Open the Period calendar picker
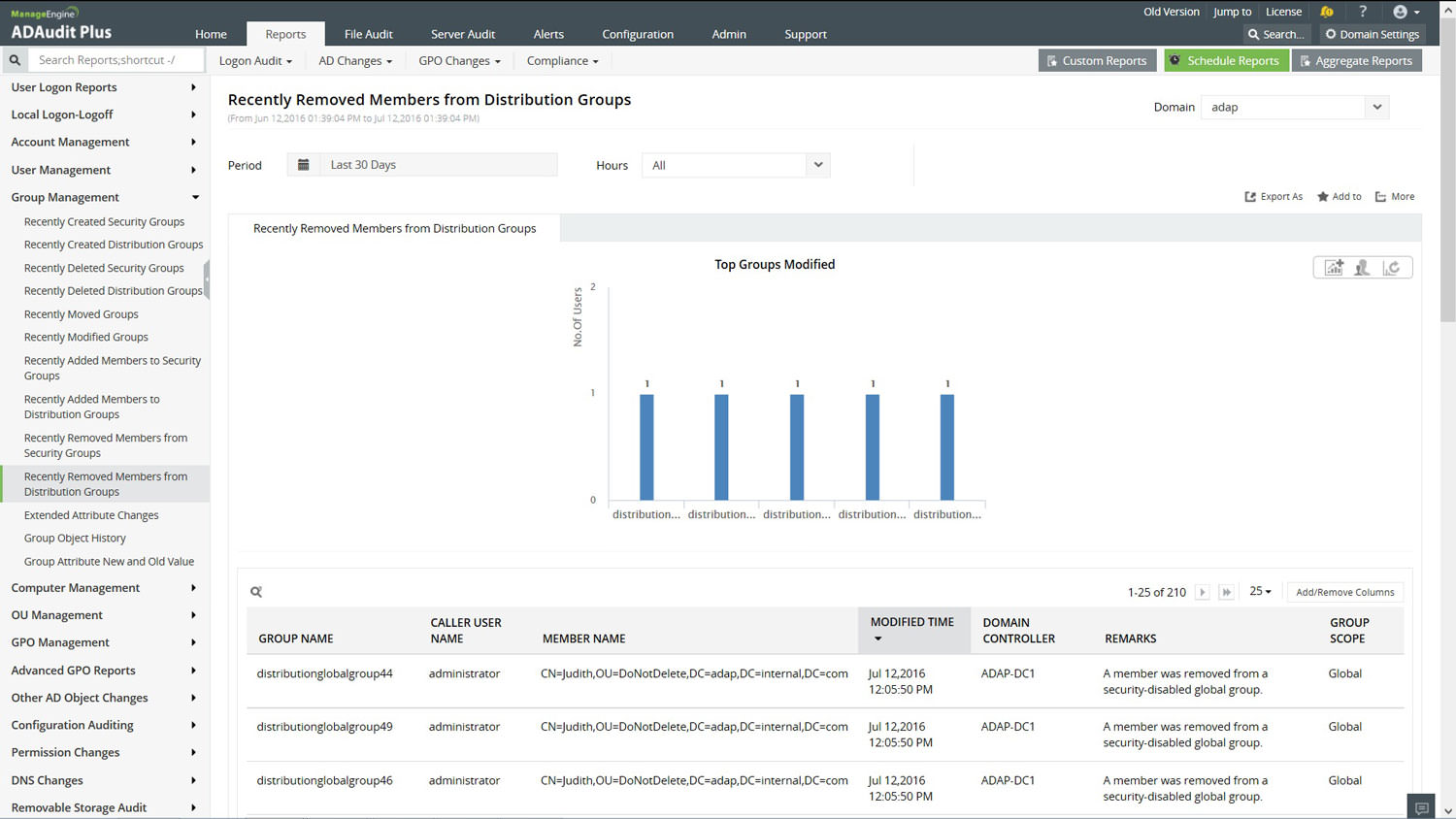This screenshot has width=1456, height=819. (304, 165)
